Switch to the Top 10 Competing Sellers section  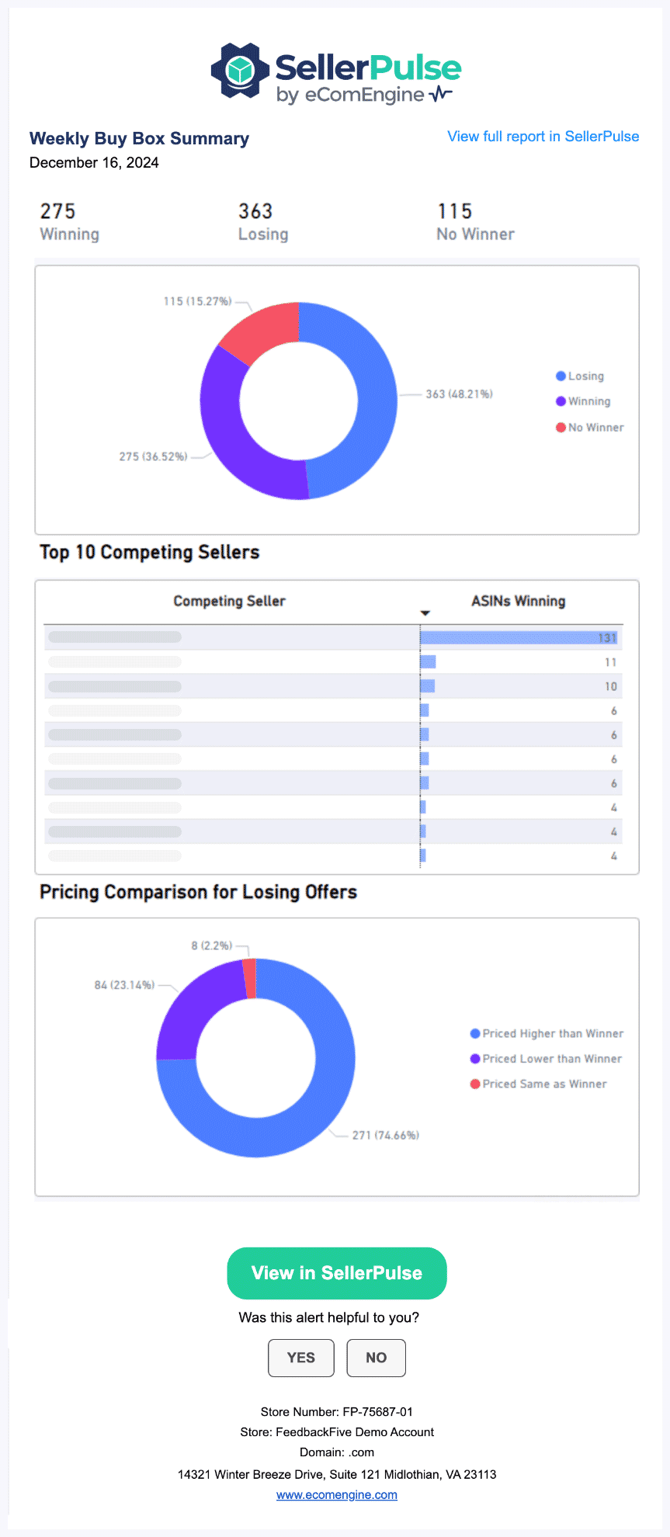point(150,551)
